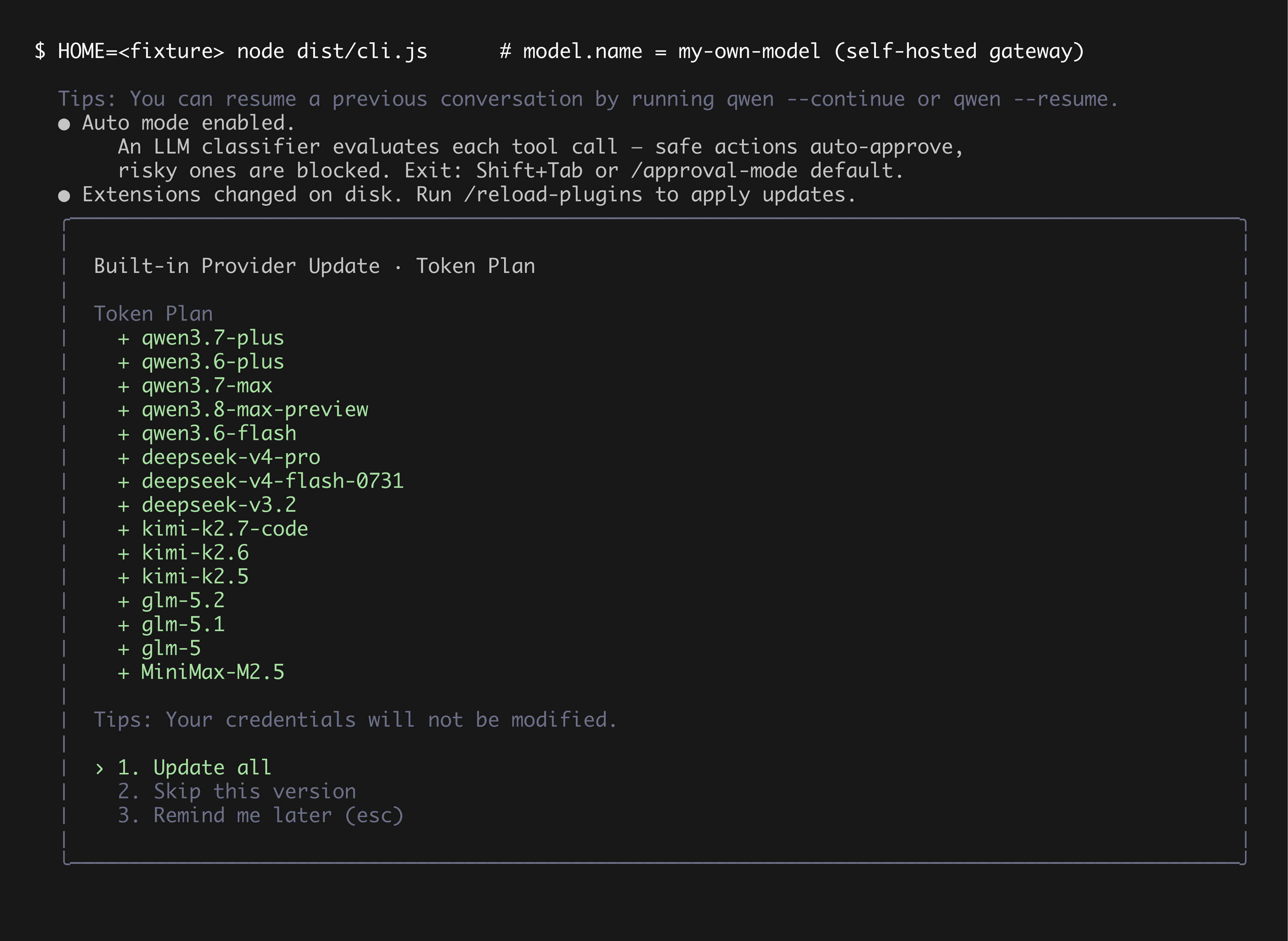Click the "risky ones are blocked" line
This screenshot has height=941, width=1288.
(511, 171)
